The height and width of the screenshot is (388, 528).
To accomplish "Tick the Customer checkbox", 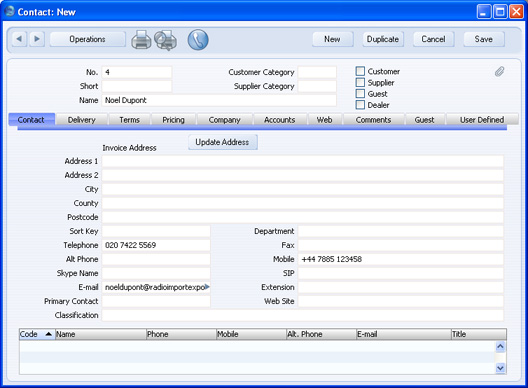I will tap(360, 71).
